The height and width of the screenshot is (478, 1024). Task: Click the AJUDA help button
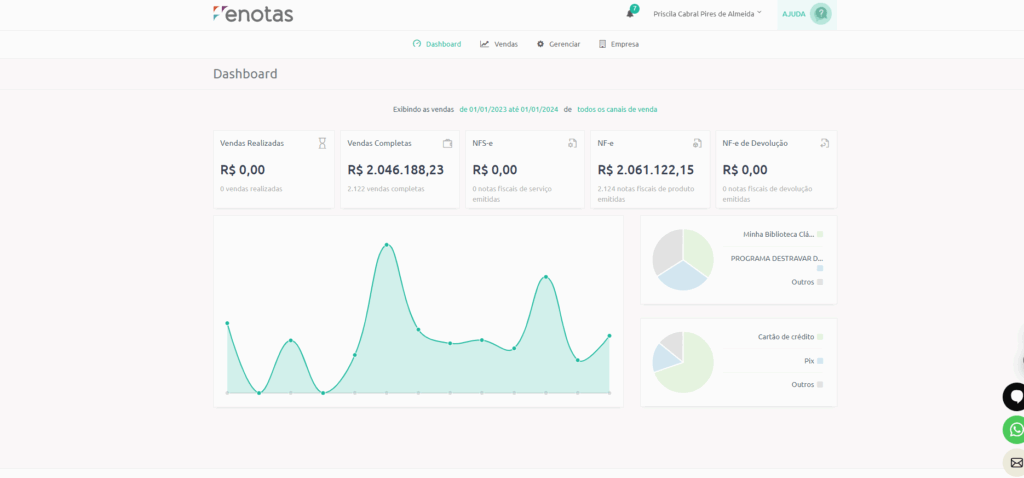[x=807, y=14]
